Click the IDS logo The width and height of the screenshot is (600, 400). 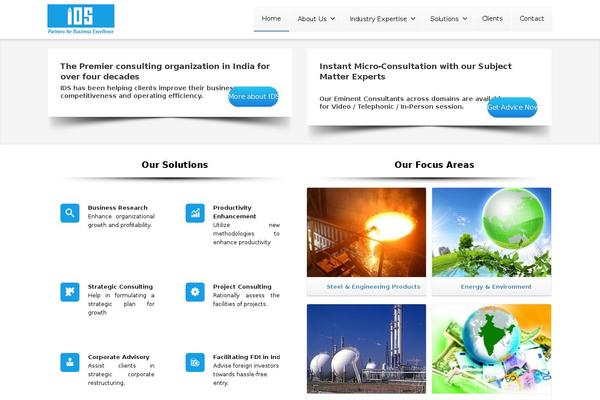point(81,19)
